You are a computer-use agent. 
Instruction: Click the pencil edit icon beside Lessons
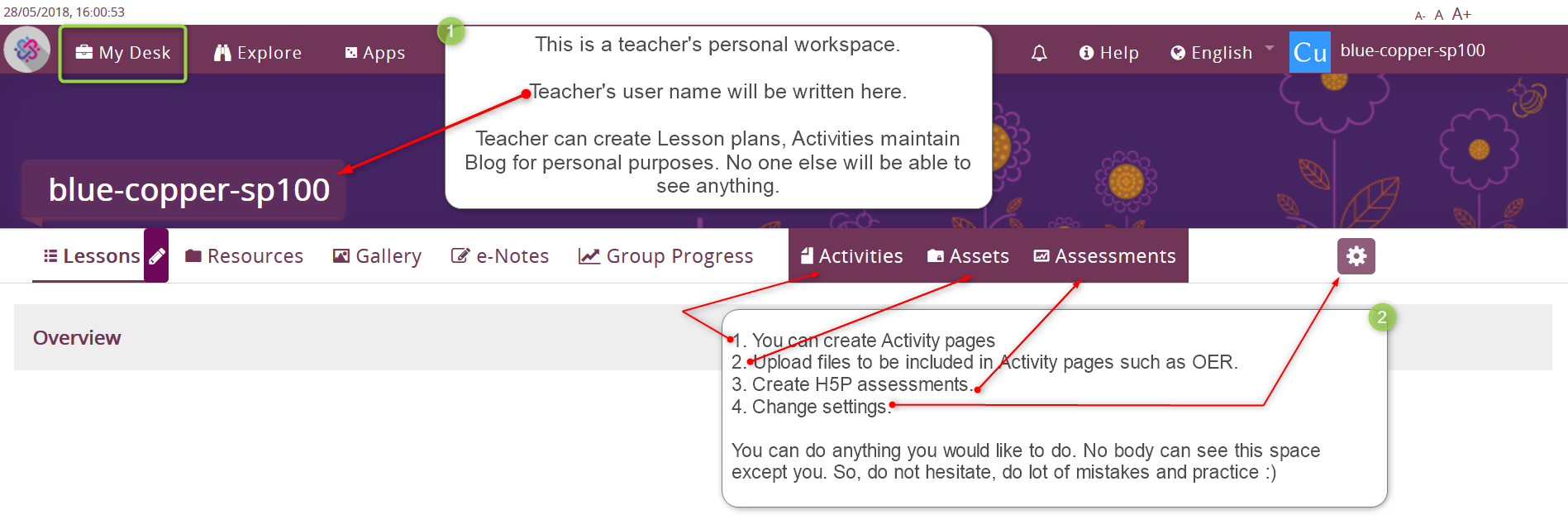156,256
